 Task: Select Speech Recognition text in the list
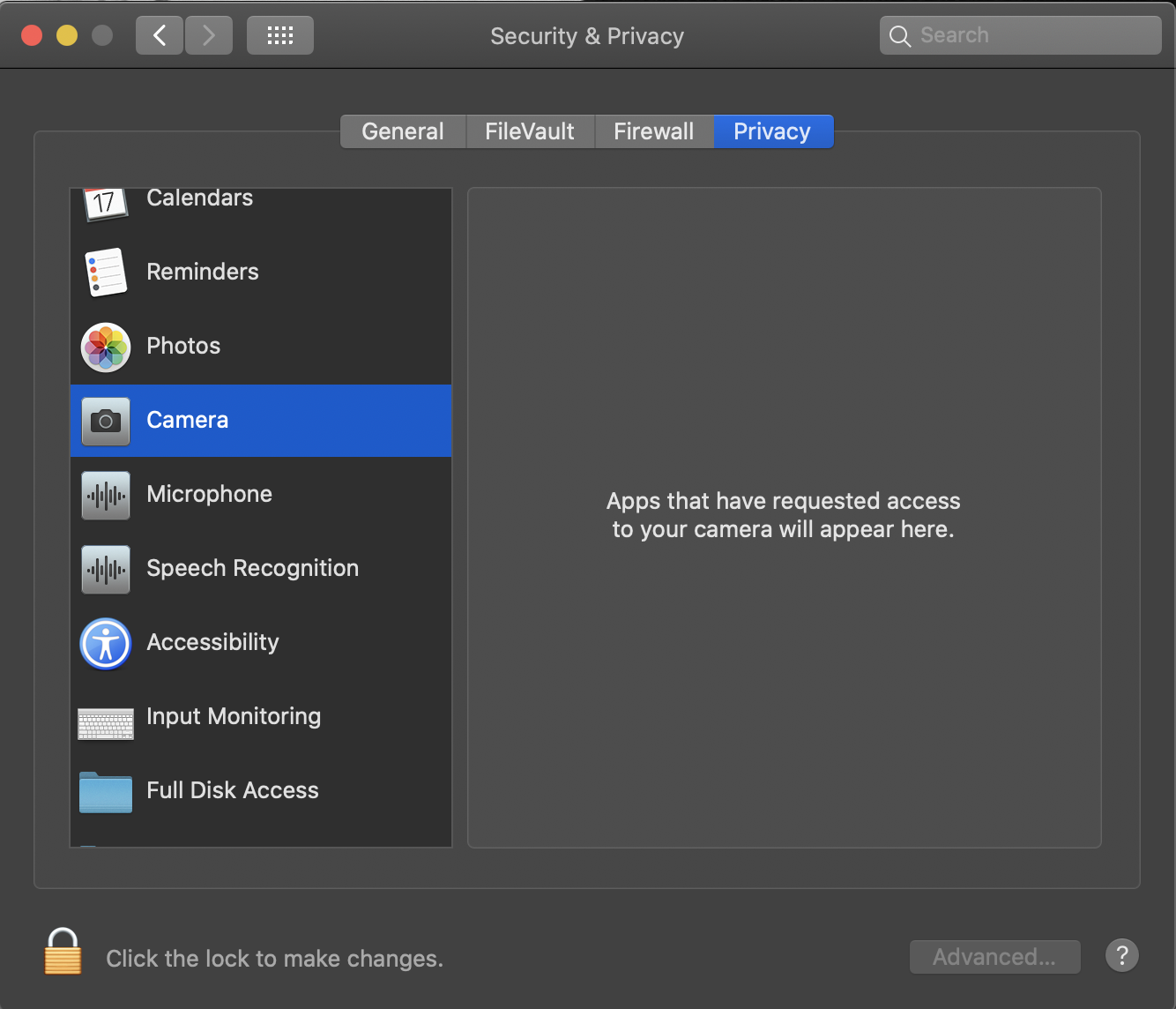click(x=253, y=568)
